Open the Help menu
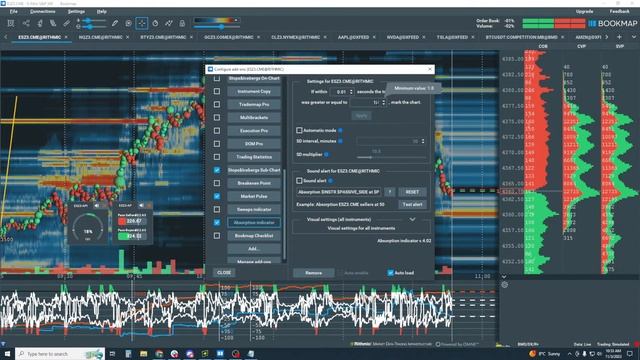The image size is (640, 360). [x=102, y=11]
